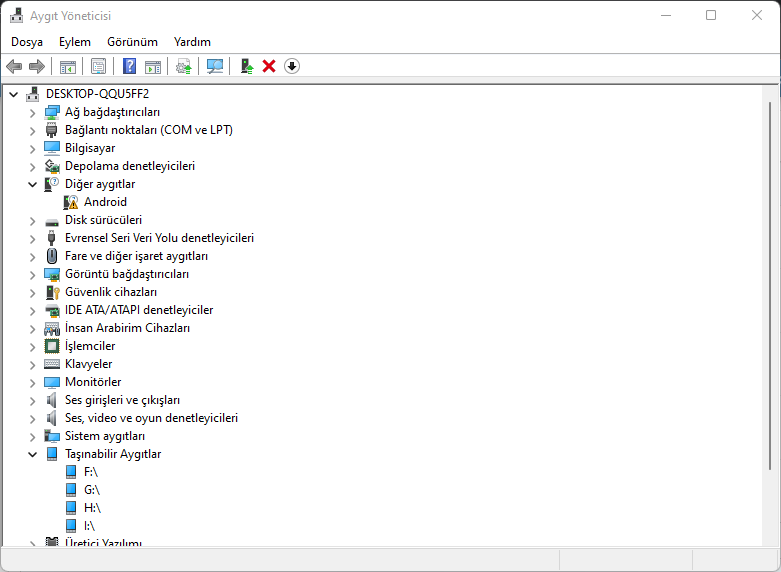Scan for hardware changes monitor icon
Screen dimensions: 781x572
(215, 66)
